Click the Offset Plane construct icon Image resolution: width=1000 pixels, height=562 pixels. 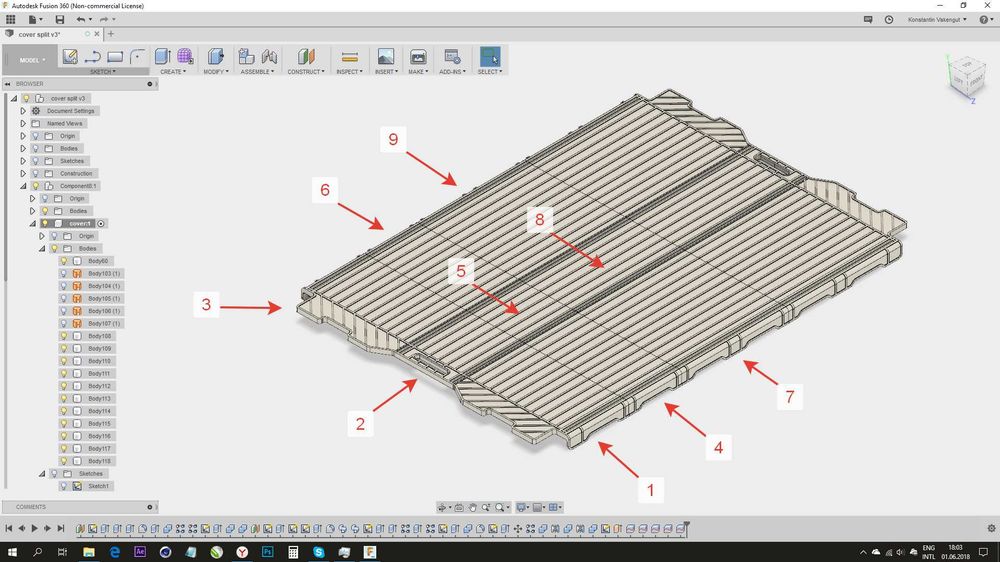pyautogui.click(x=305, y=56)
